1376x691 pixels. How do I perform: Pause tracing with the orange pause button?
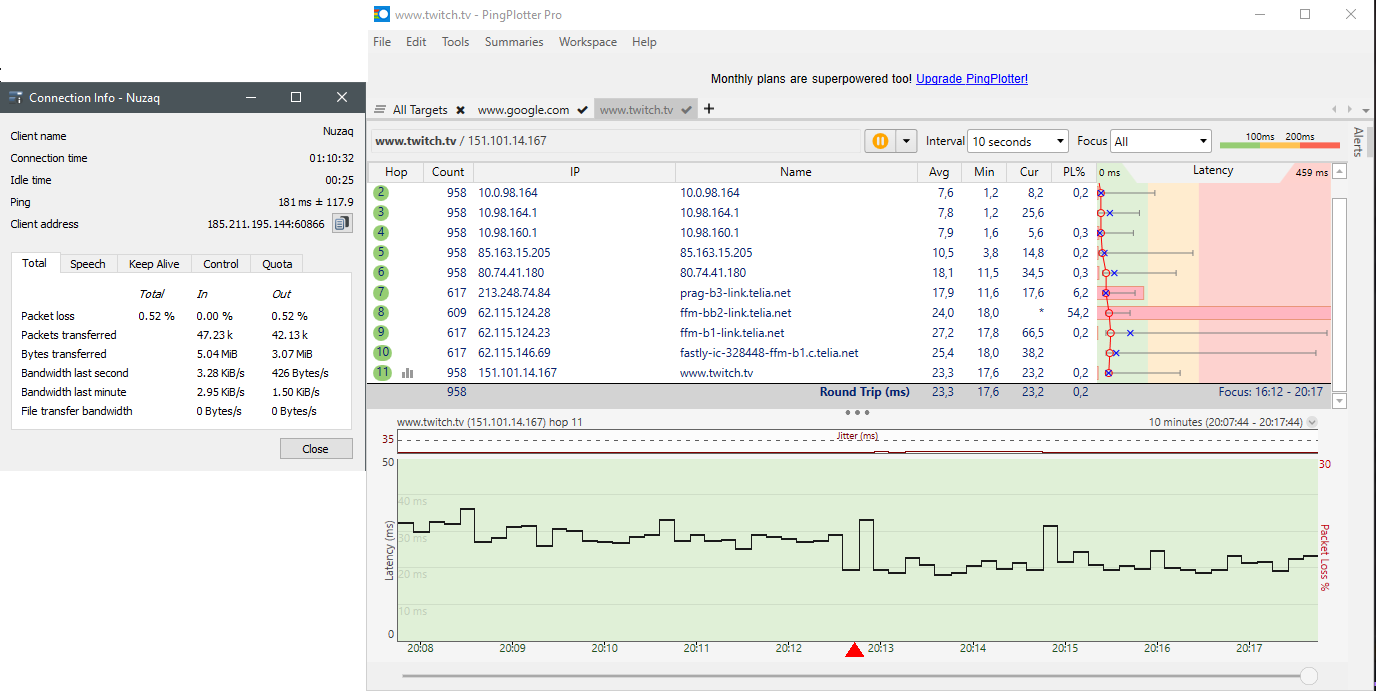tap(879, 142)
